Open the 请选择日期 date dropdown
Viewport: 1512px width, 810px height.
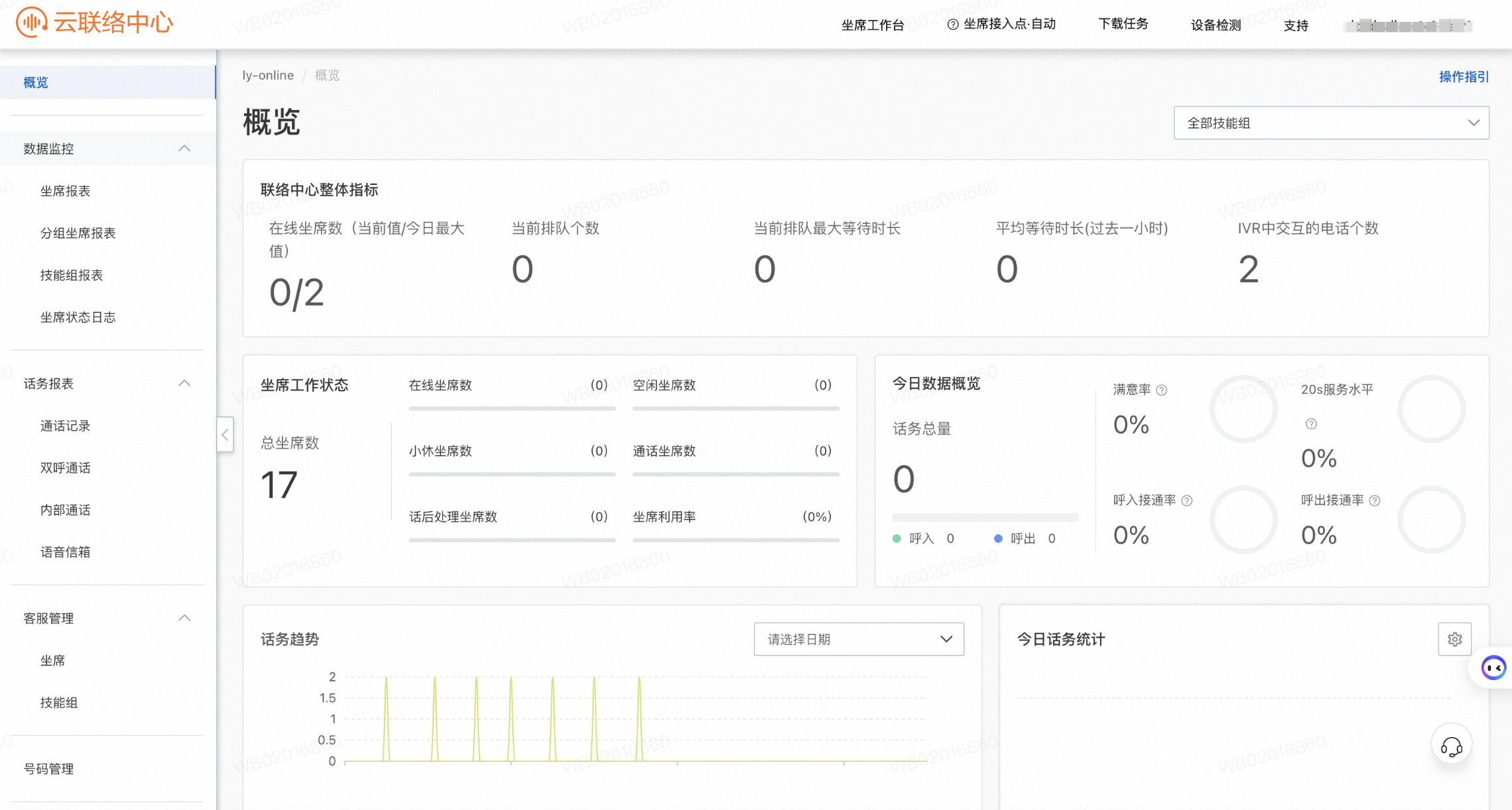(x=859, y=639)
